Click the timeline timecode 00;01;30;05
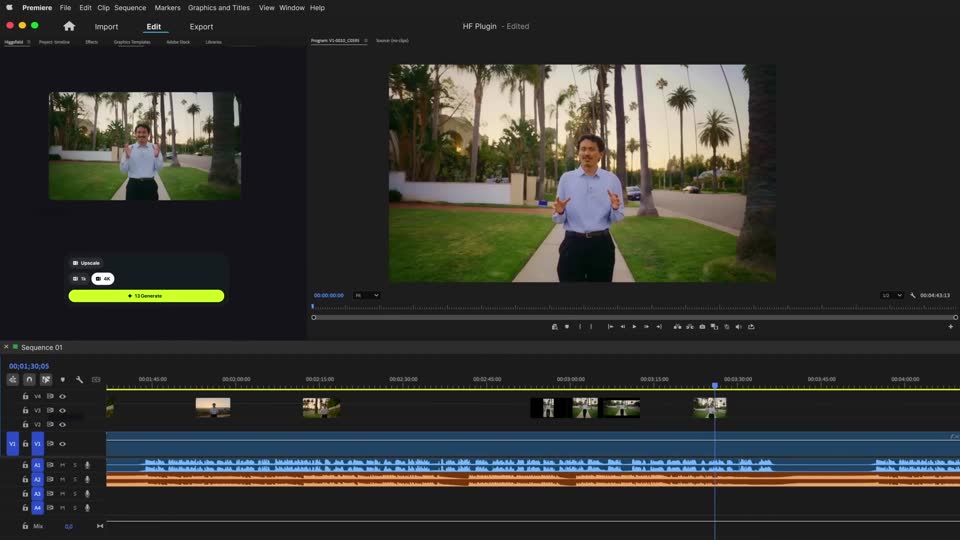This screenshot has height=540, width=960. coord(29,366)
